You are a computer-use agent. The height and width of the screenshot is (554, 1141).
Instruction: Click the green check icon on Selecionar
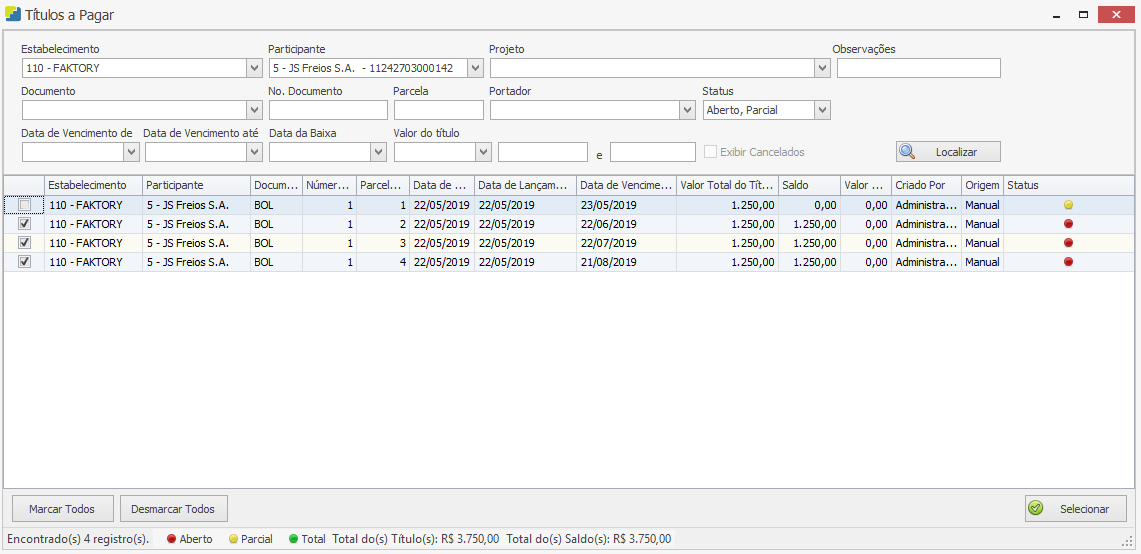click(x=1036, y=509)
